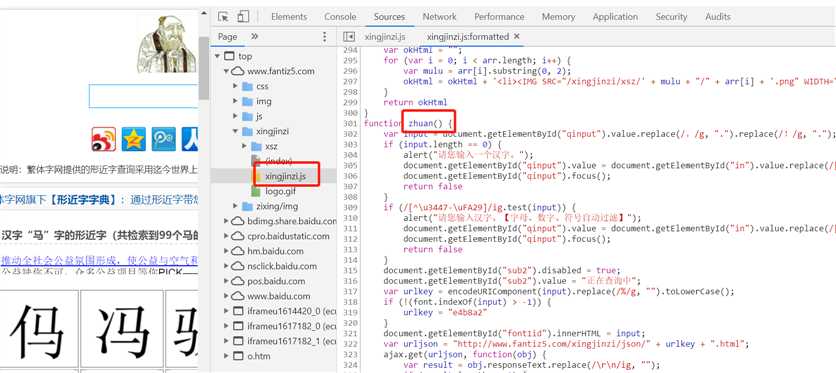
Task: Click the underlined ad link on page
Action: [100, 261]
